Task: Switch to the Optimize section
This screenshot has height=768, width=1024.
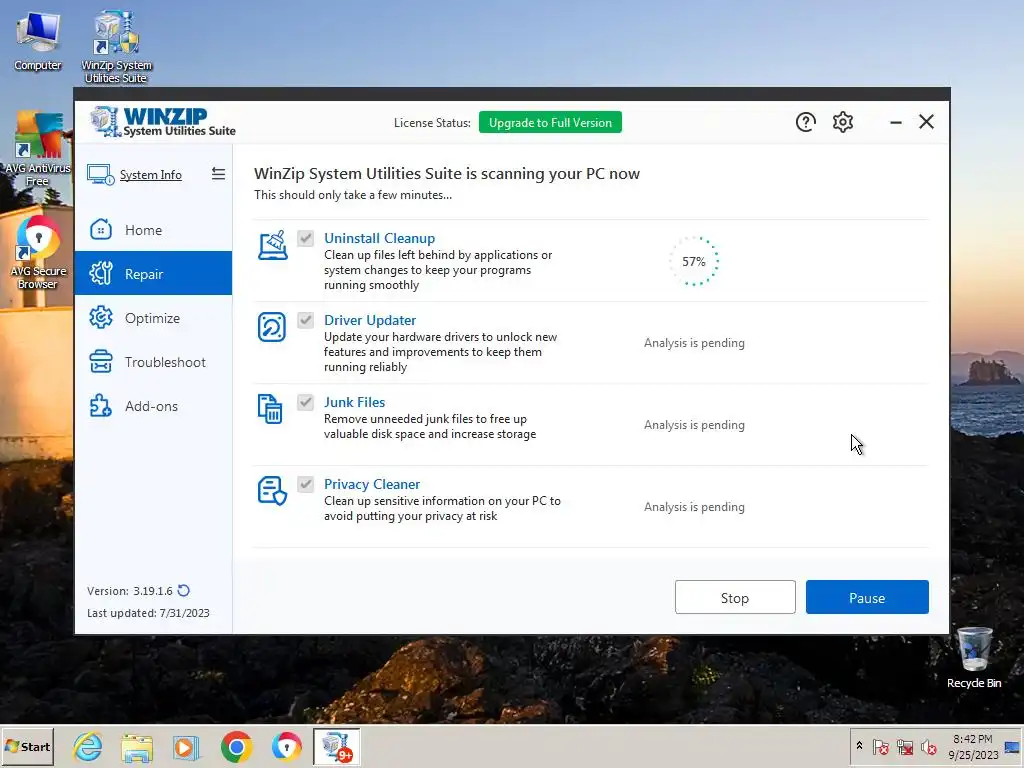Action: click(153, 318)
